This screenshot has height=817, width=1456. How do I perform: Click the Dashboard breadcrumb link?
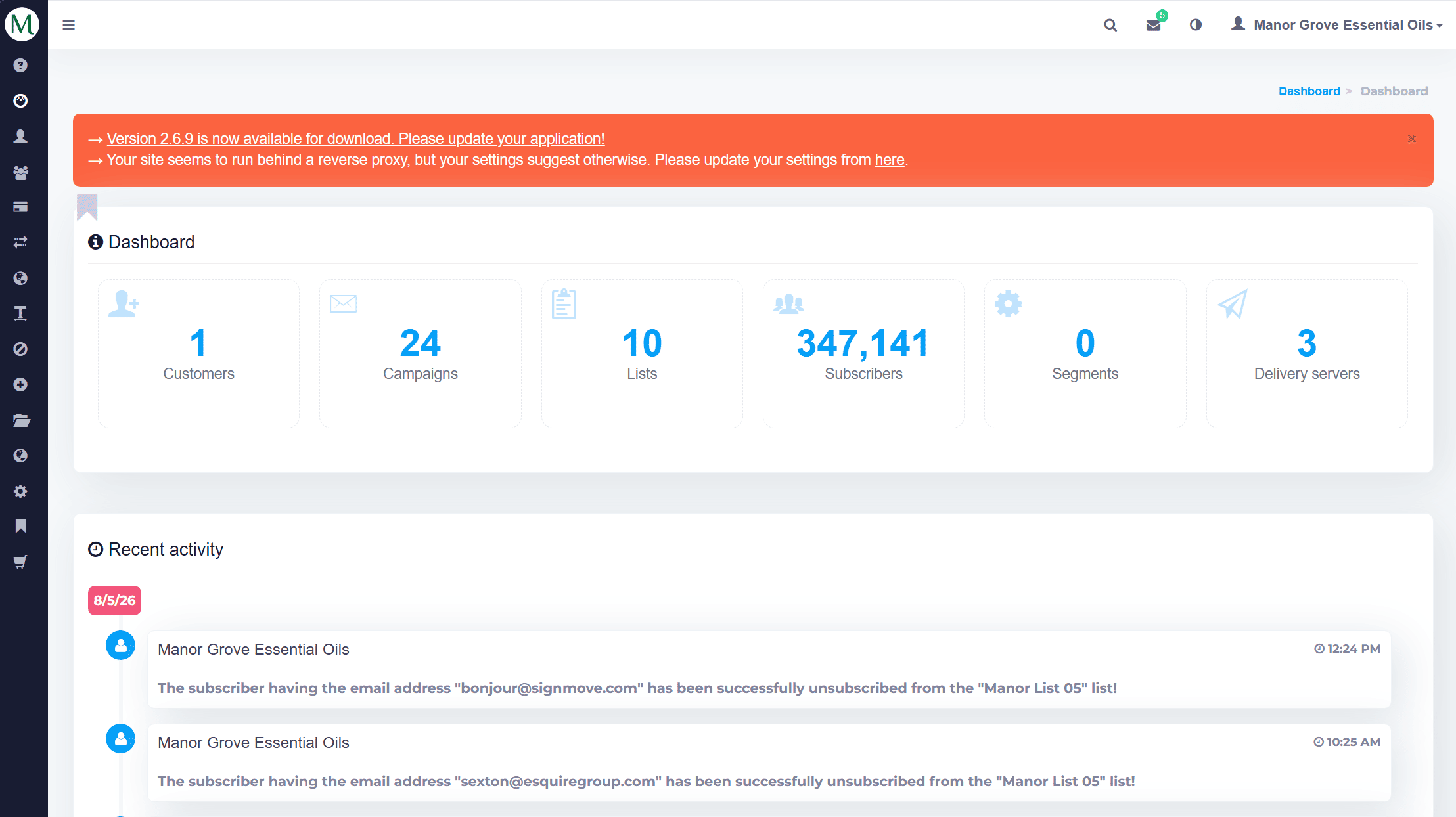(1309, 91)
